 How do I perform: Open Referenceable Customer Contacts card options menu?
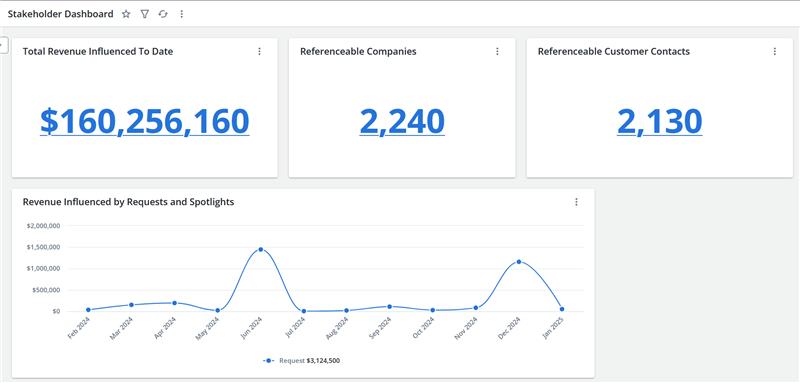click(x=774, y=52)
